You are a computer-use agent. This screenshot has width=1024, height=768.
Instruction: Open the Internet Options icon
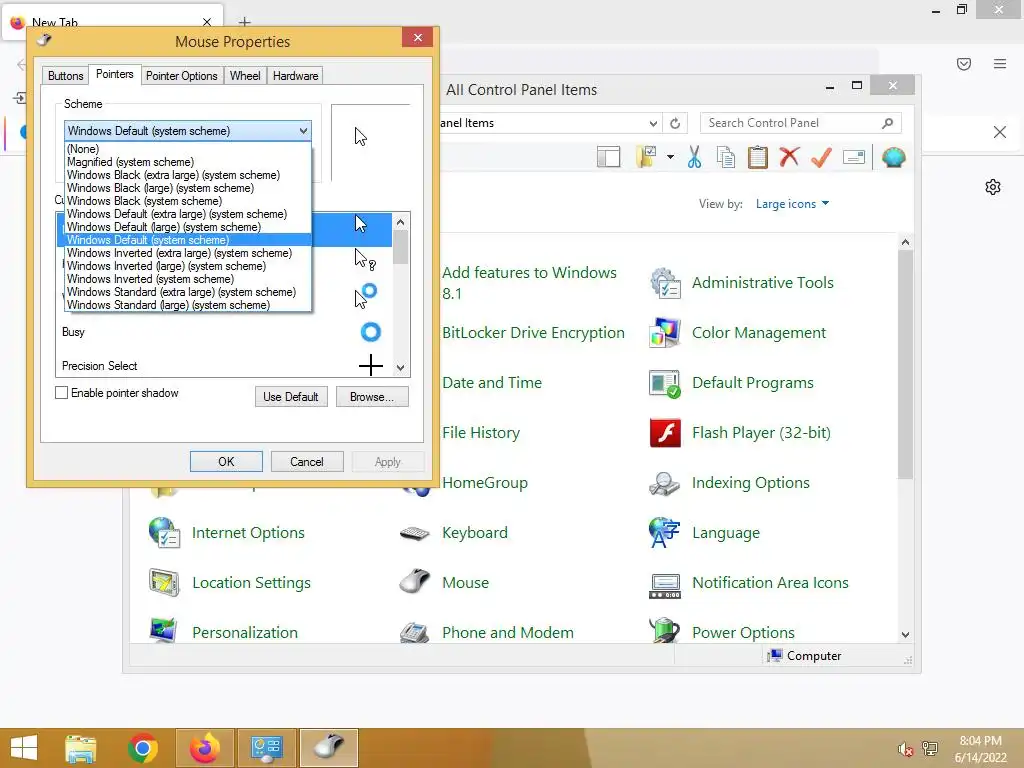point(165,533)
